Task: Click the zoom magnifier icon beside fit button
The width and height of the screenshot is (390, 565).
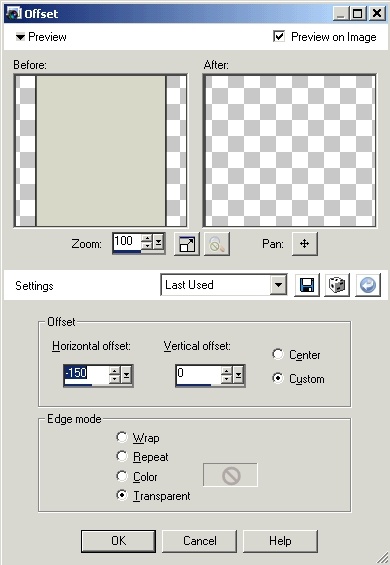Action: [x=217, y=244]
